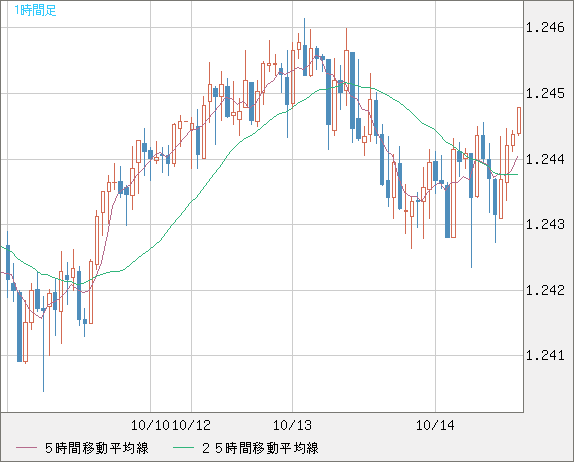Click the purple 5-hour MA legend line sample
574x462 pixels.
[x=26, y=448]
